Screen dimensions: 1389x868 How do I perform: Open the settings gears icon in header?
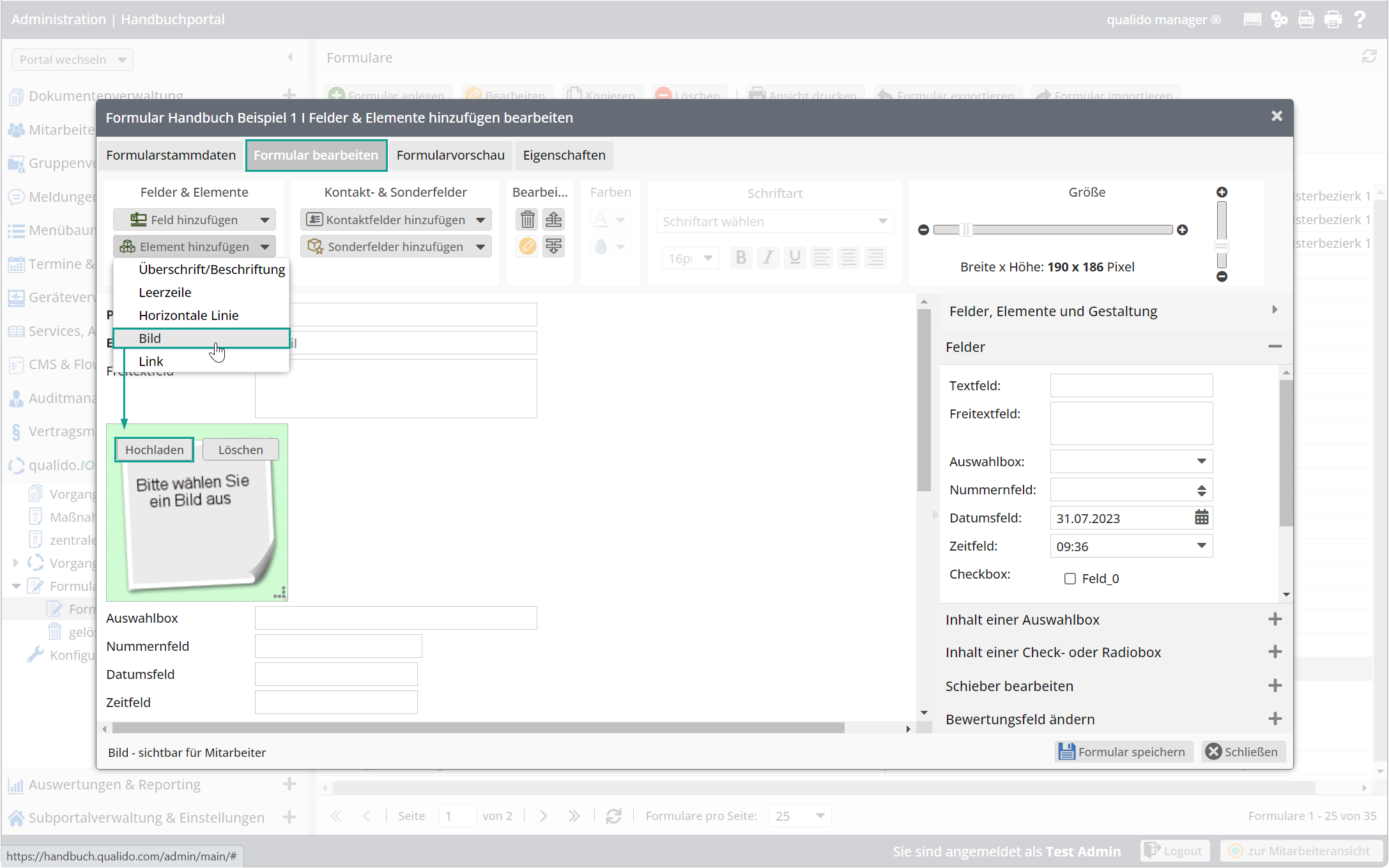pyautogui.click(x=1279, y=19)
